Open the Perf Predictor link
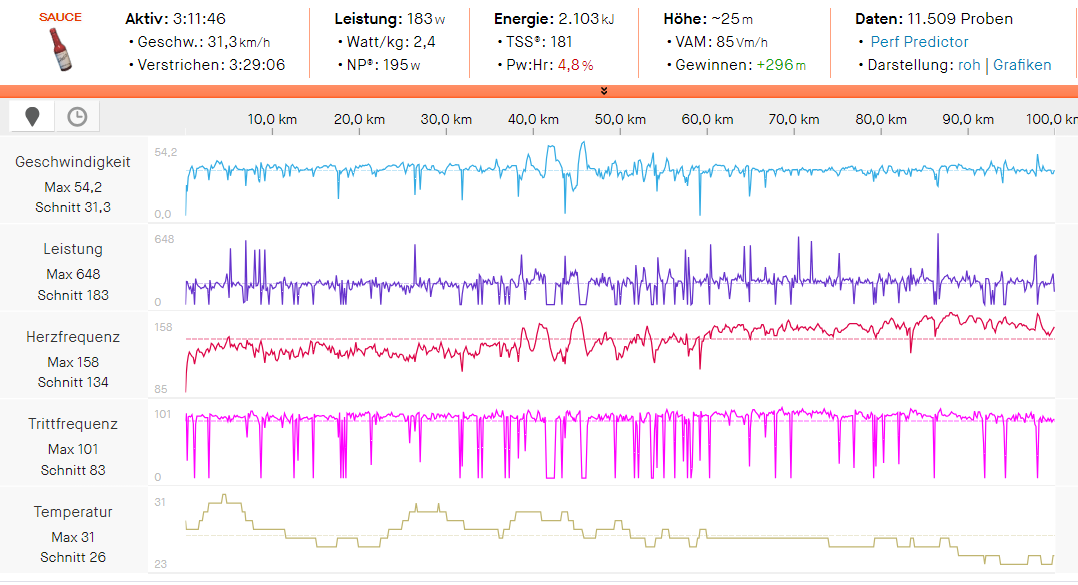Image resolution: width=1078 pixels, height=585 pixels. point(919,42)
